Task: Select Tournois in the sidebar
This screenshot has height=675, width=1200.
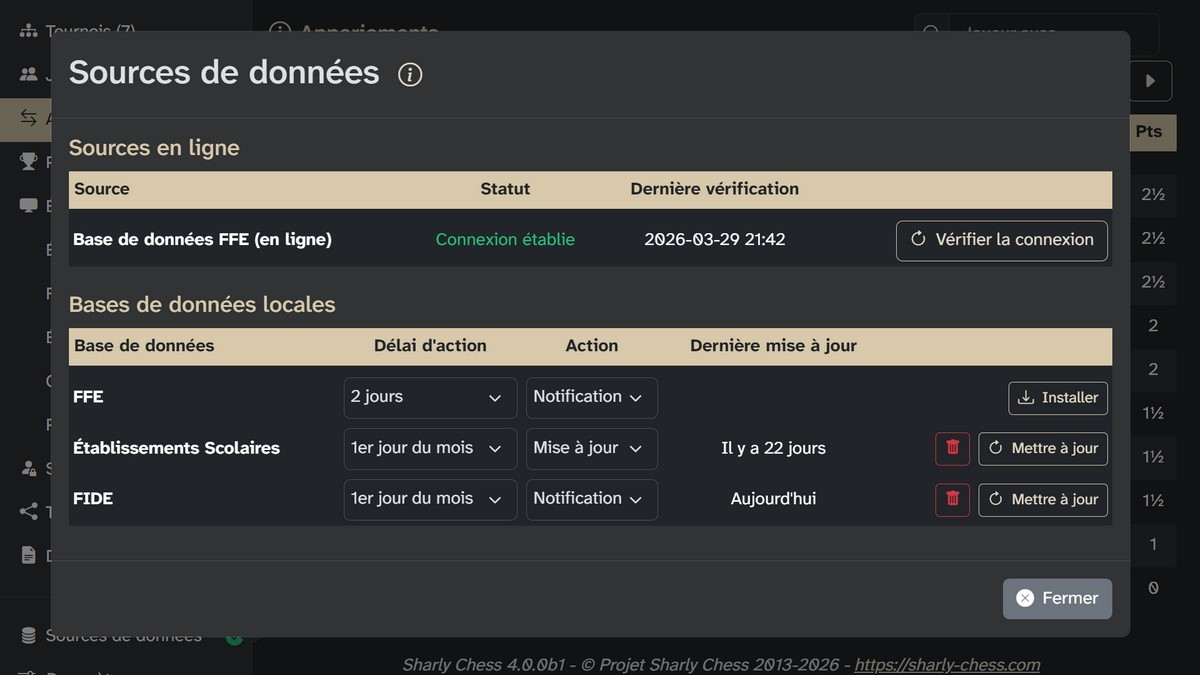Action: coord(90,31)
